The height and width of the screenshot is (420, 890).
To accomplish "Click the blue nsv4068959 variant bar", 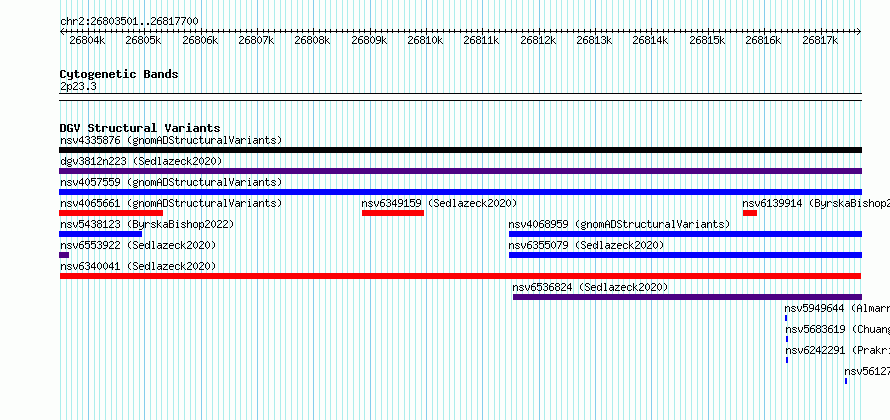I will 685,234.
